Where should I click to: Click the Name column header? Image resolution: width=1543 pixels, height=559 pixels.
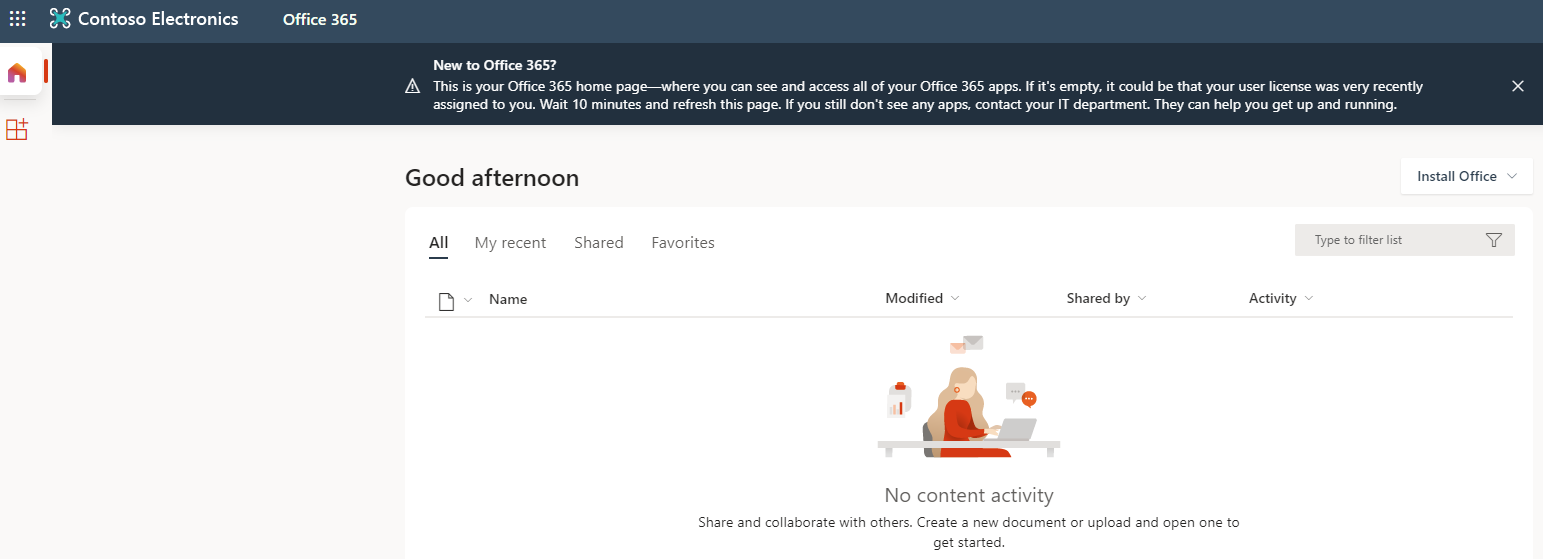point(508,299)
